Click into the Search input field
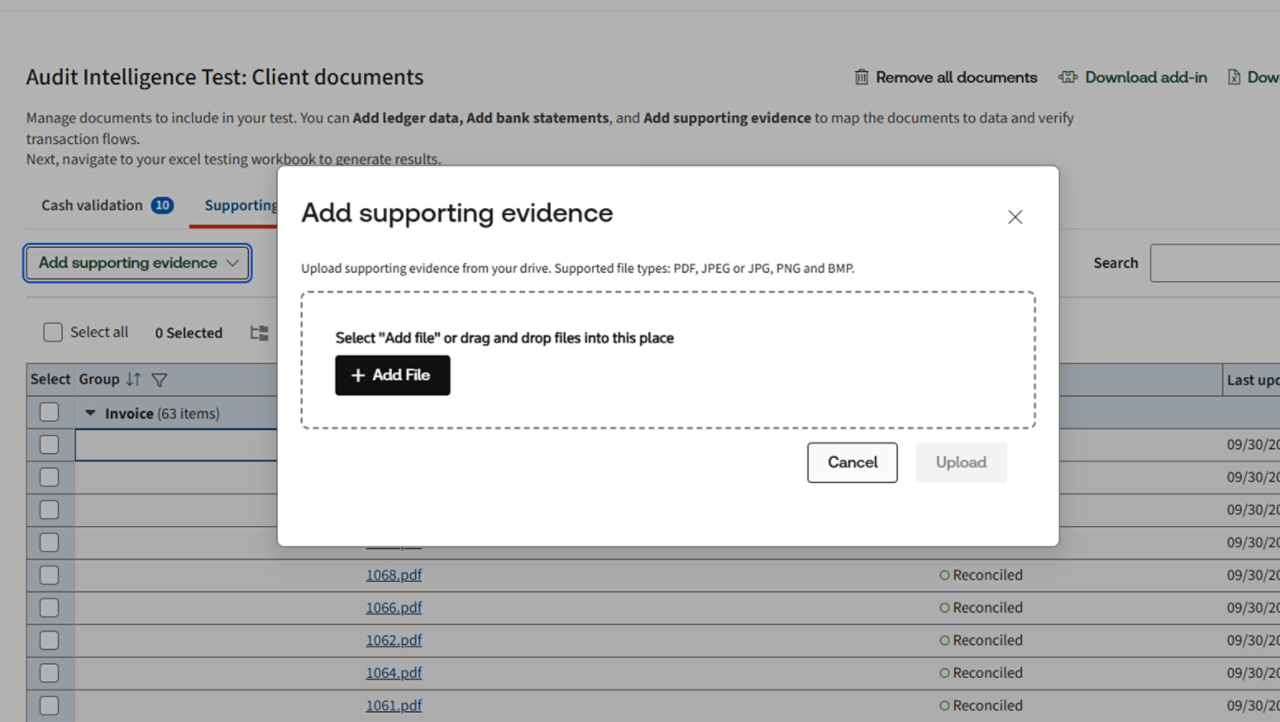 coord(1214,263)
